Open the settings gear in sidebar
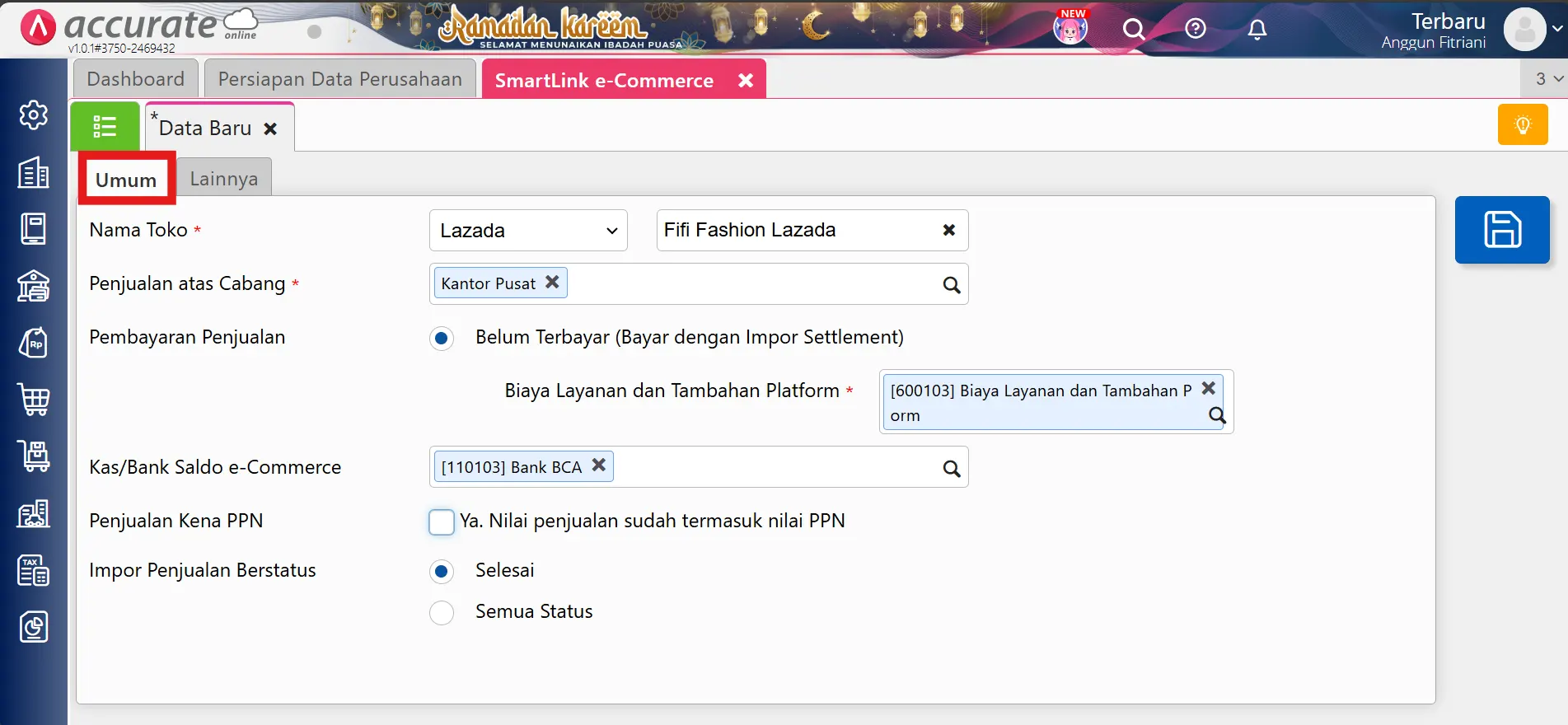Screen dimensions: 1568x725 coord(34,115)
